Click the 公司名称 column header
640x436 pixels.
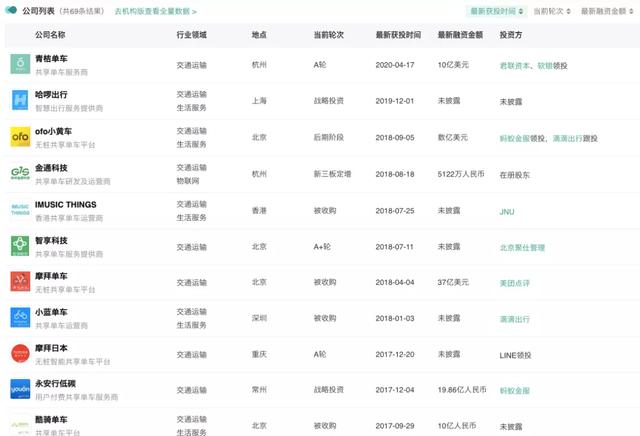[x=50, y=35]
